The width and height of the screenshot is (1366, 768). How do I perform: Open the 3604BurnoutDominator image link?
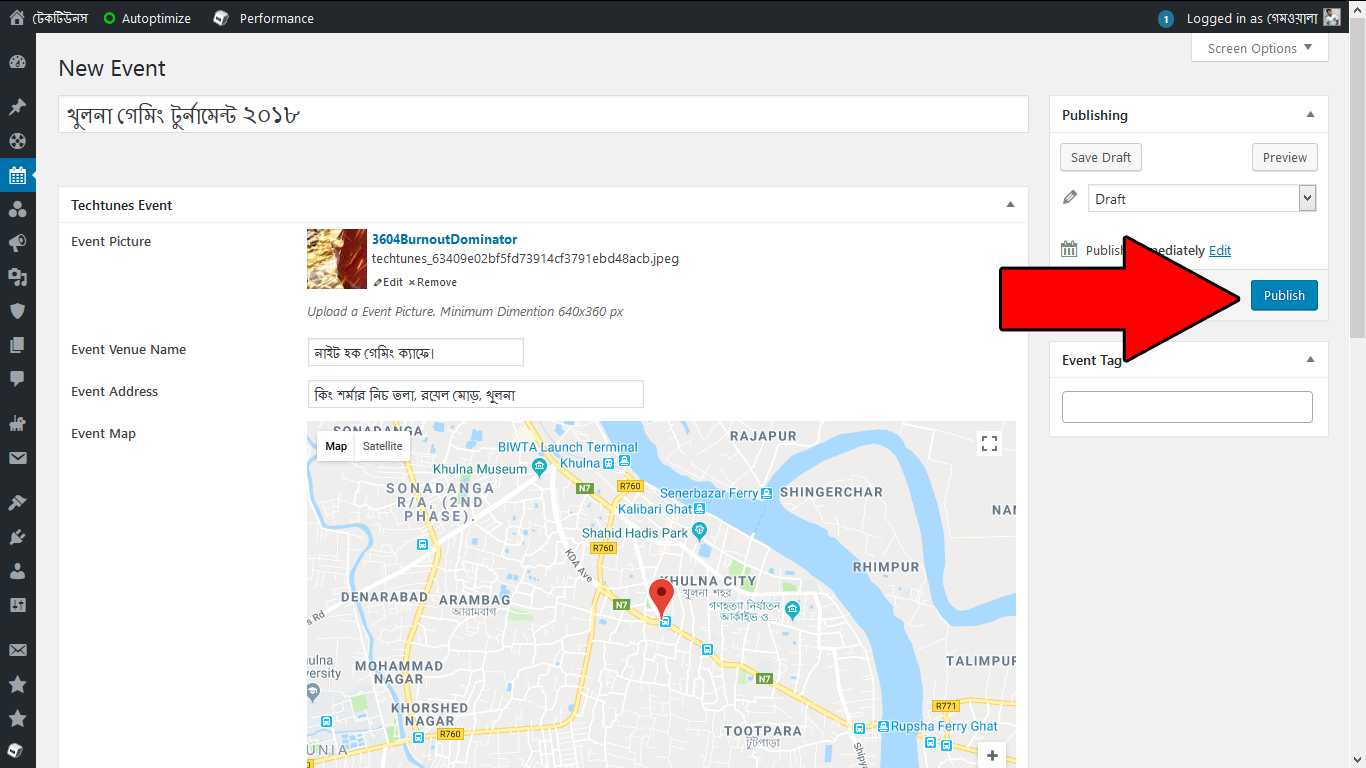(444, 239)
